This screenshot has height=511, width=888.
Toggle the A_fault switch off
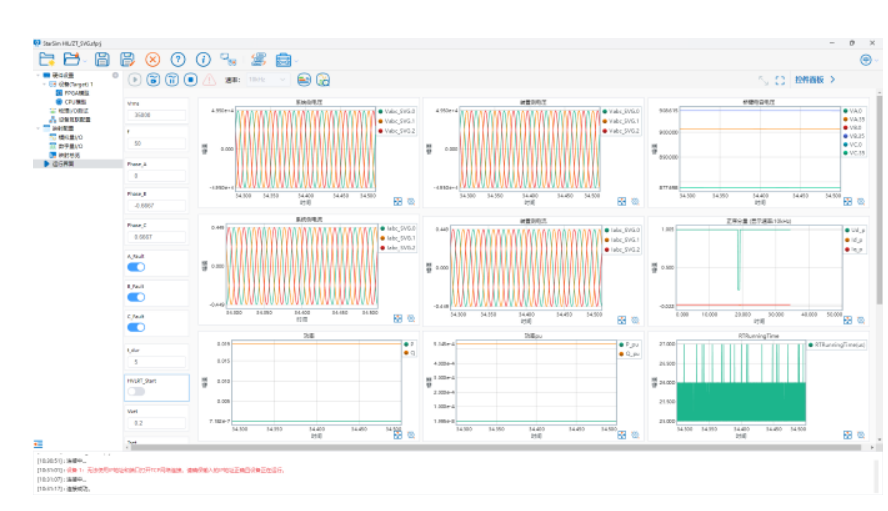pyautogui.click(x=136, y=267)
